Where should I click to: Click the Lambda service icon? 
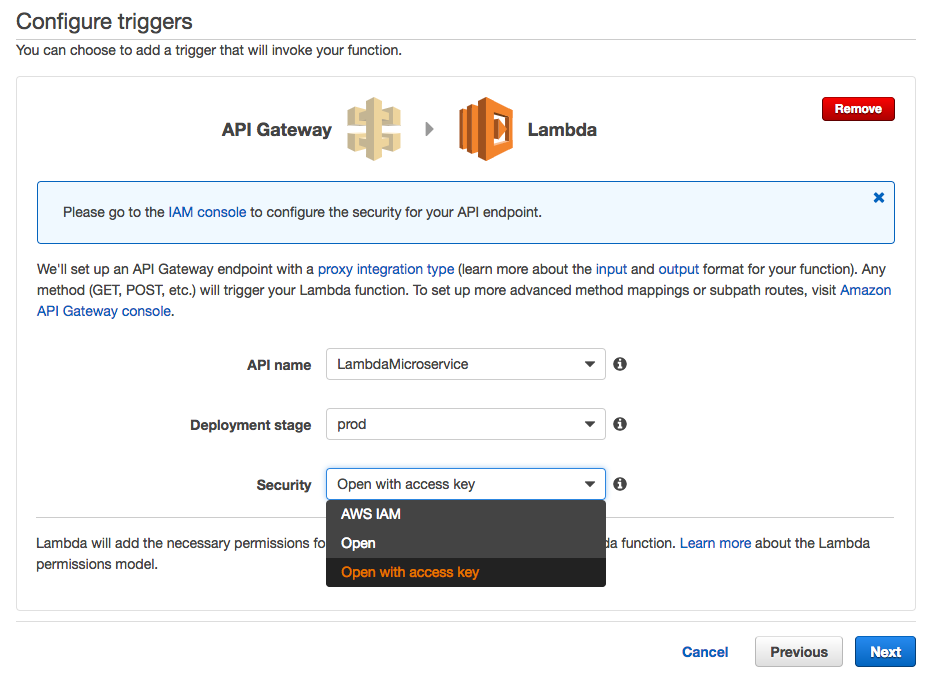click(x=484, y=128)
